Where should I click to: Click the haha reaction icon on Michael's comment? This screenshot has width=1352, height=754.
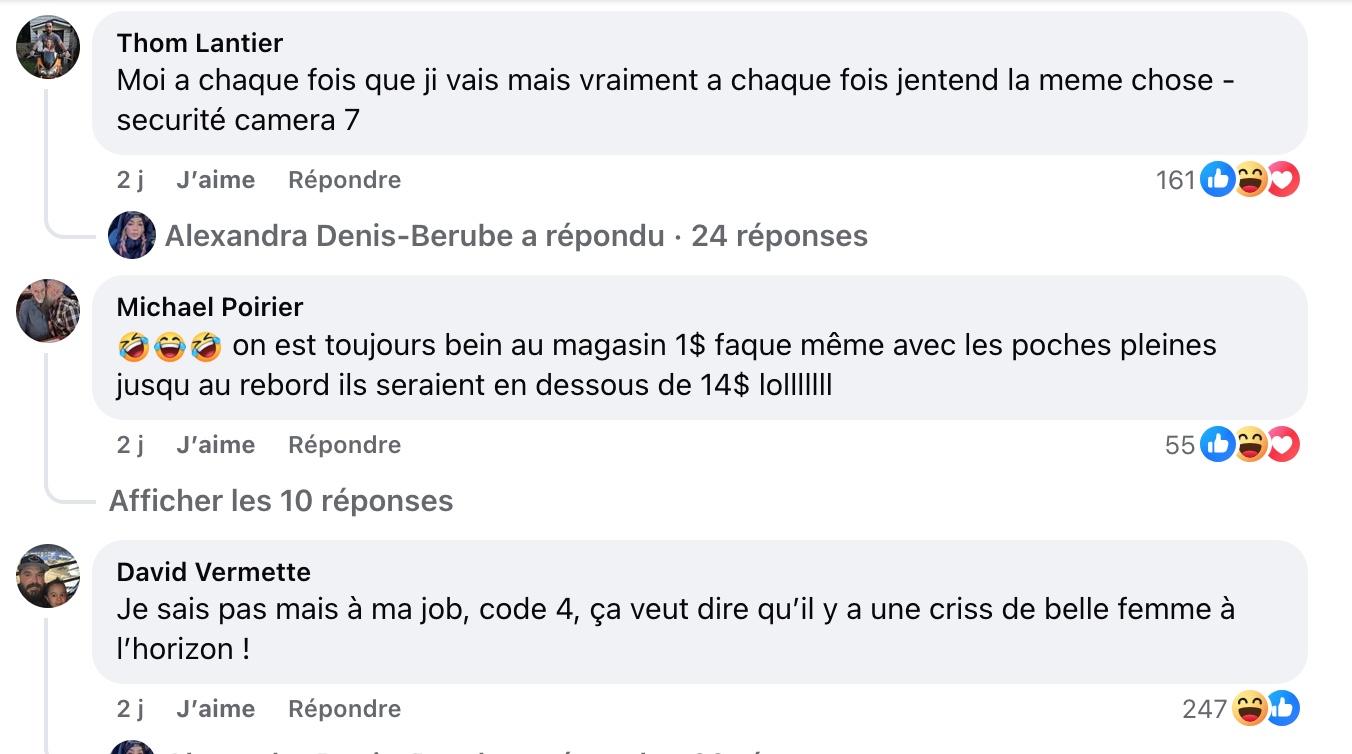(x=1249, y=445)
